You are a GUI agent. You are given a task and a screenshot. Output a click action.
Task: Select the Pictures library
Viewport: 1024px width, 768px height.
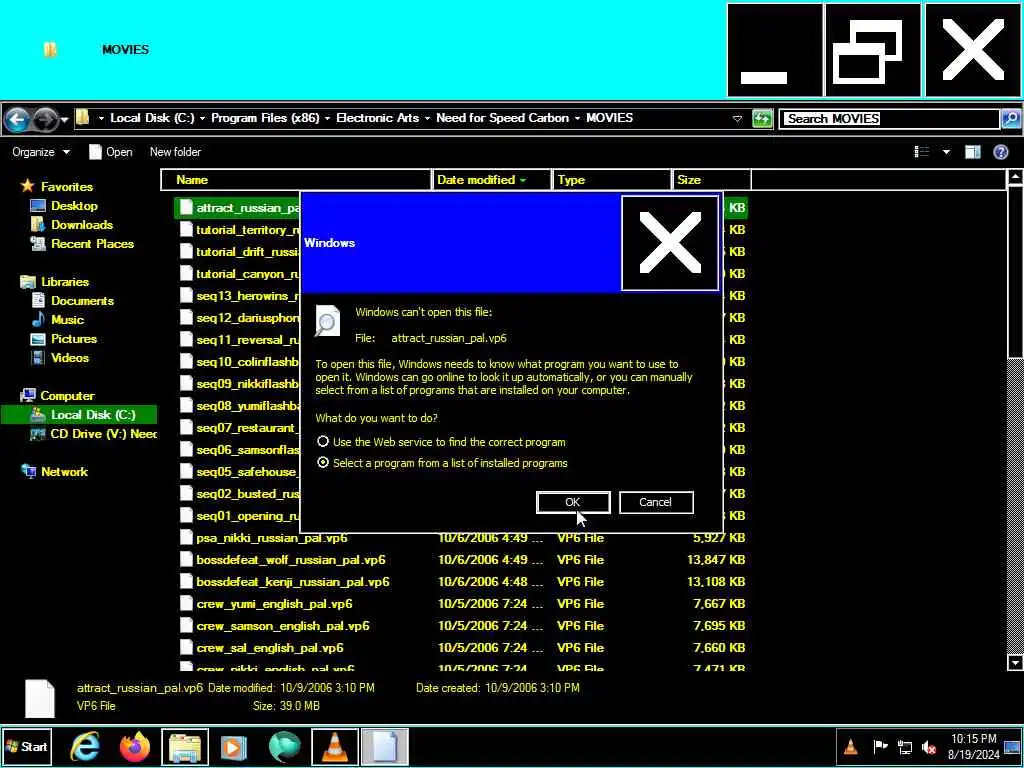(74, 339)
